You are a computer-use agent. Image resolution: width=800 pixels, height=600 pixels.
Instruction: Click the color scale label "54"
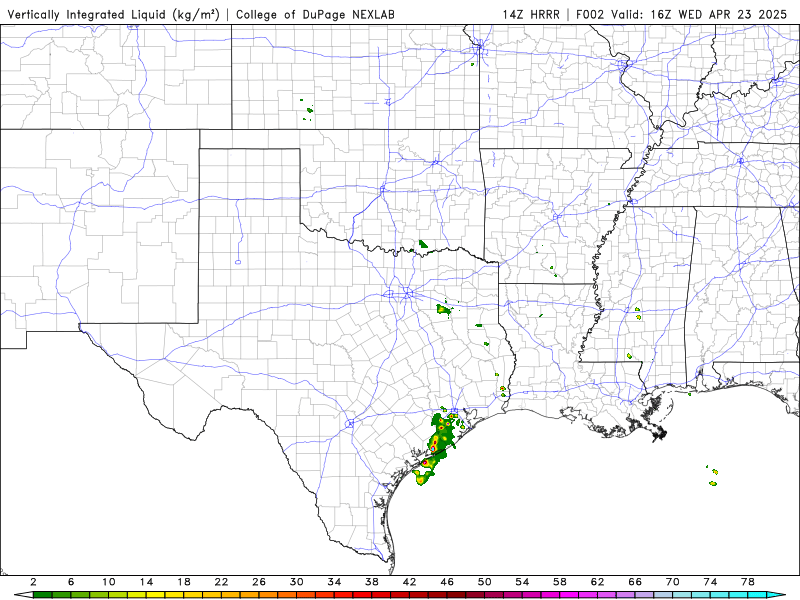pos(522,582)
